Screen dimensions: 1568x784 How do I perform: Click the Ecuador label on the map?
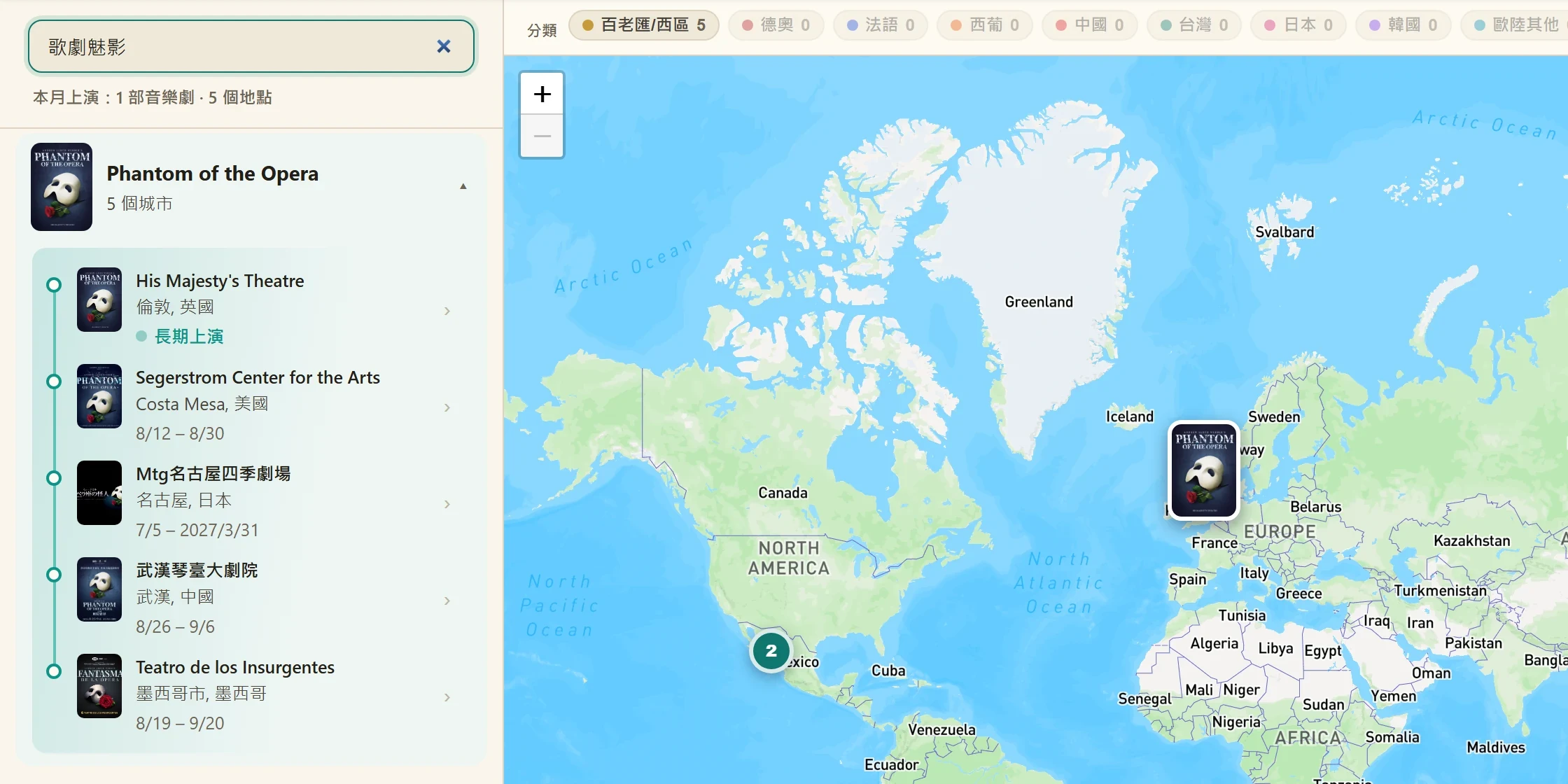[891, 764]
